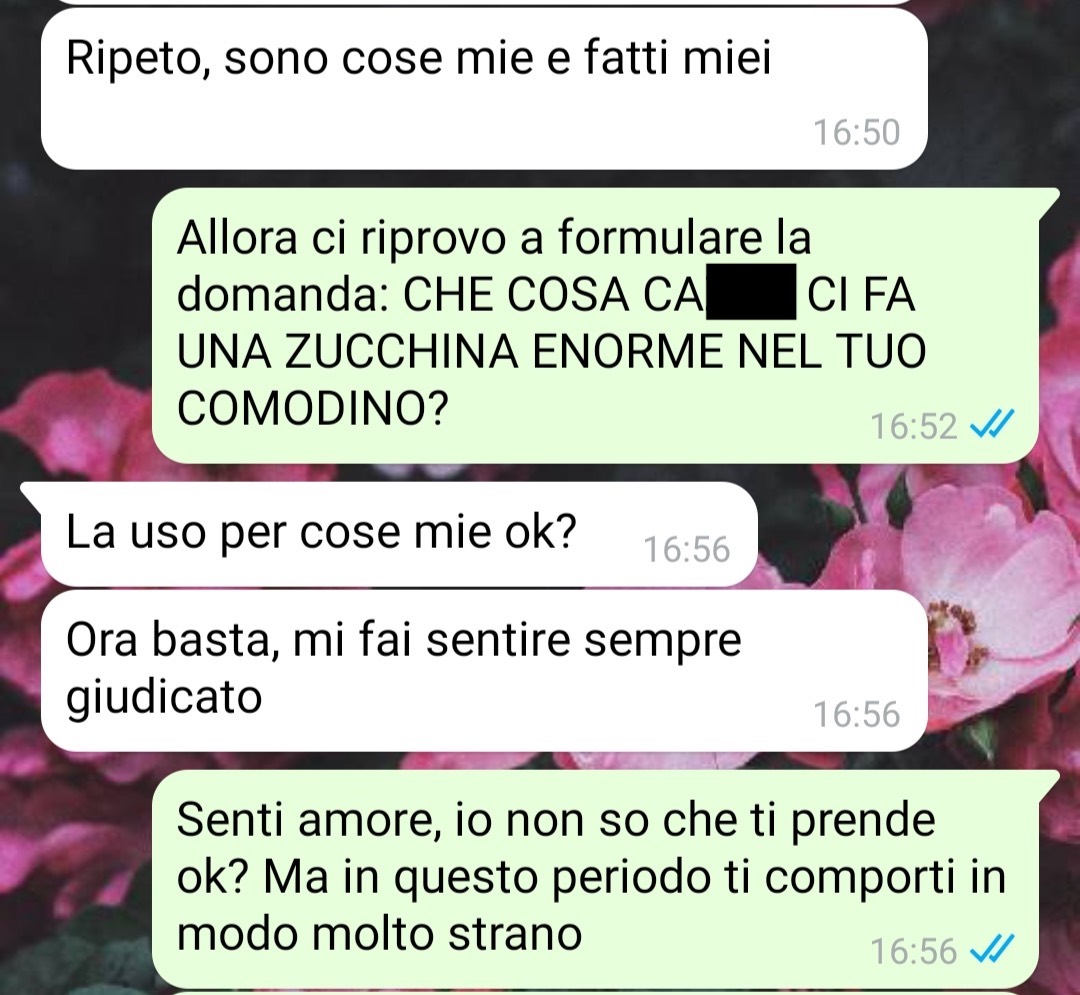Select the 'Ora basta, mi fai sentire' message

tap(484, 671)
